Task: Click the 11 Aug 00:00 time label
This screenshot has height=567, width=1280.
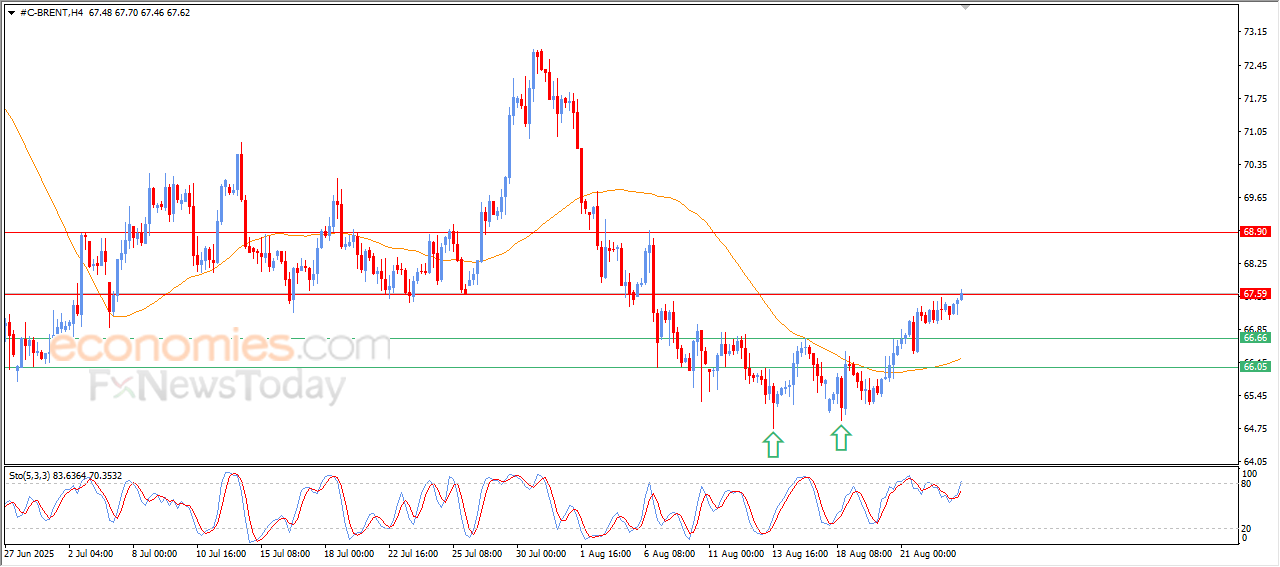Action: pos(736,552)
